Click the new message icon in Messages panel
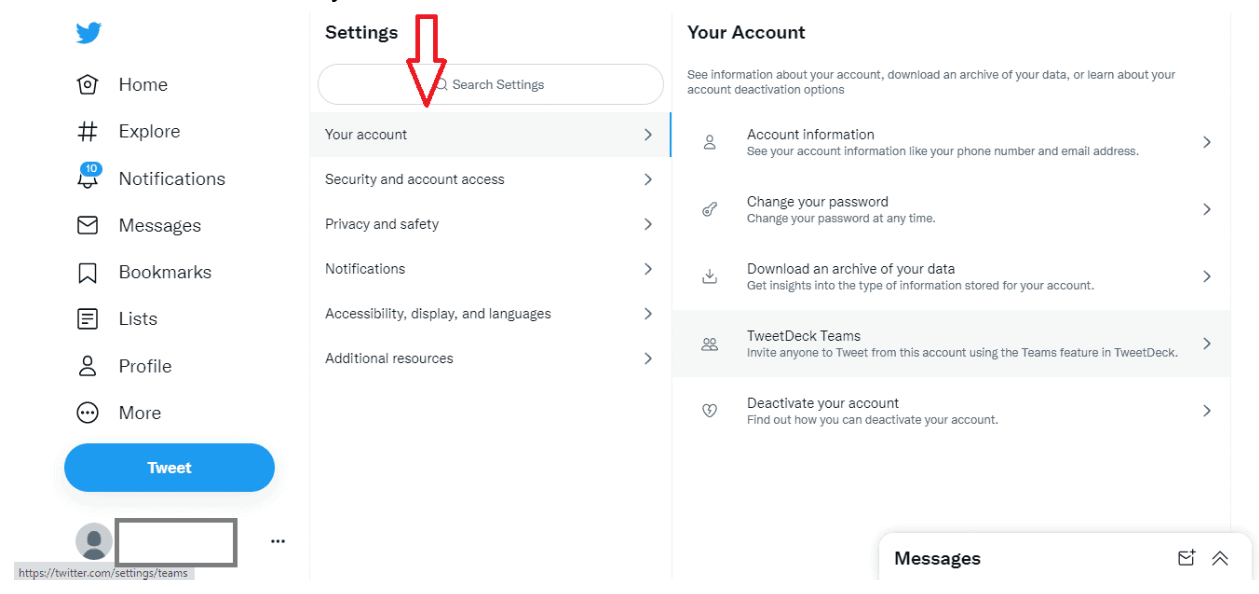Viewport: 1259px width, 594px height. tap(1186, 558)
